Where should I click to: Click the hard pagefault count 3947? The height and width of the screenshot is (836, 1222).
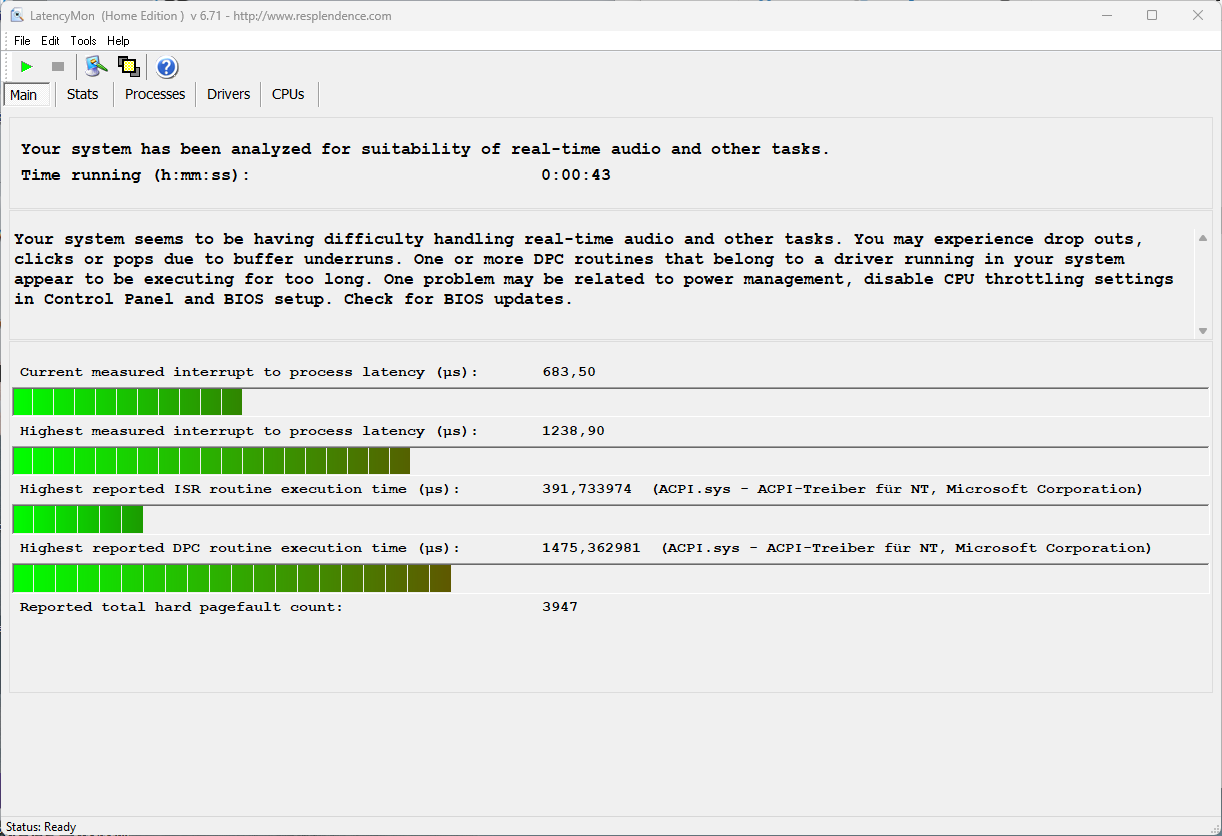click(x=560, y=607)
